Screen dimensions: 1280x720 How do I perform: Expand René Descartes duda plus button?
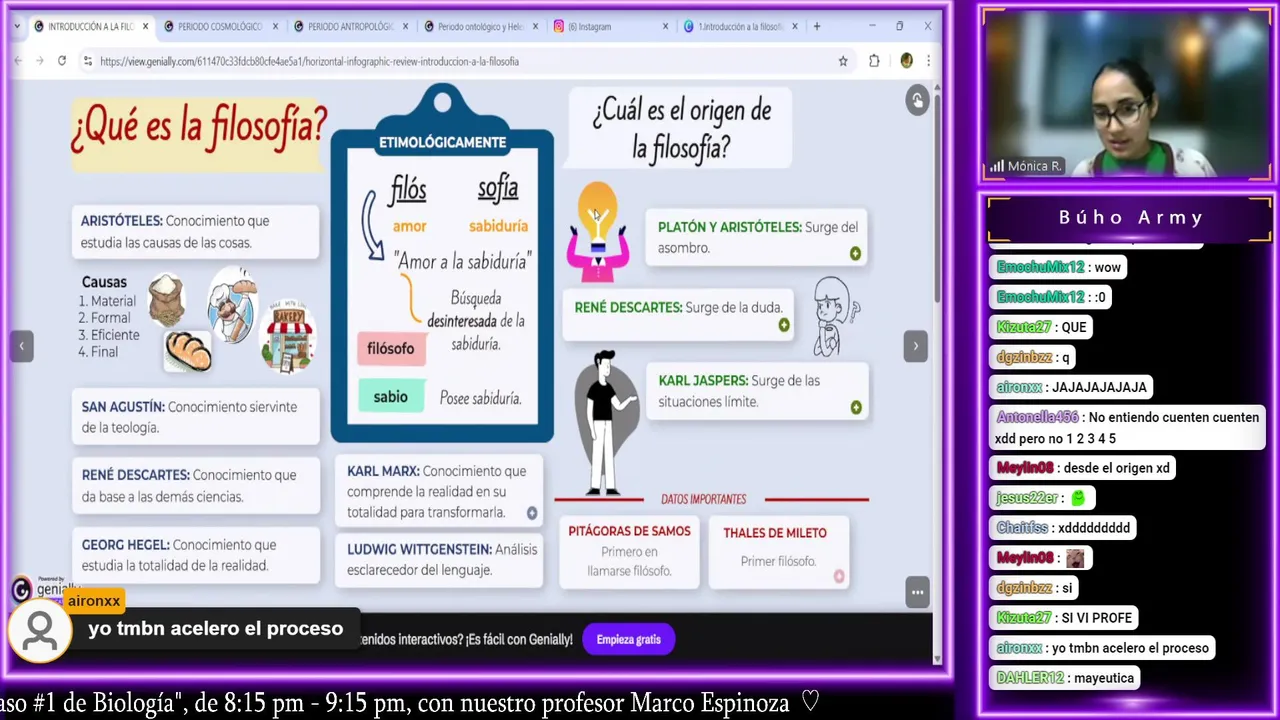784,325
